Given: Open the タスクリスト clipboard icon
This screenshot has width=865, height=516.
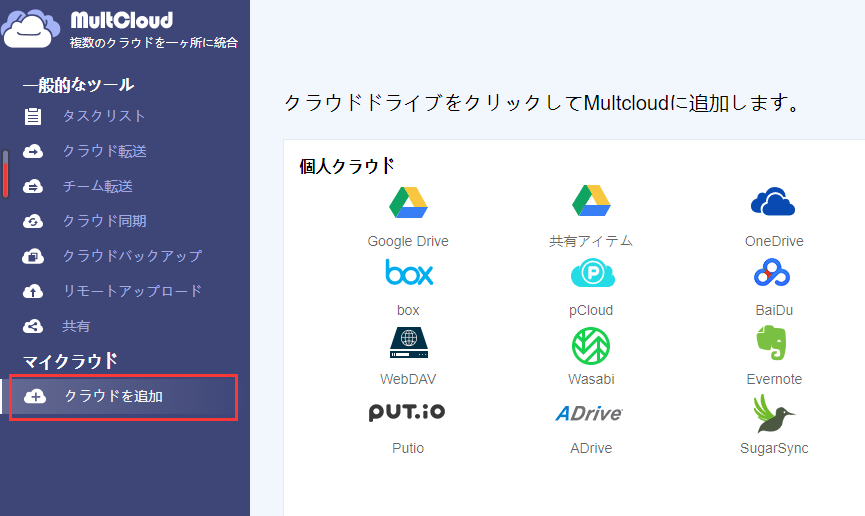Looking at the screenshot, I should tap(33, 116).
